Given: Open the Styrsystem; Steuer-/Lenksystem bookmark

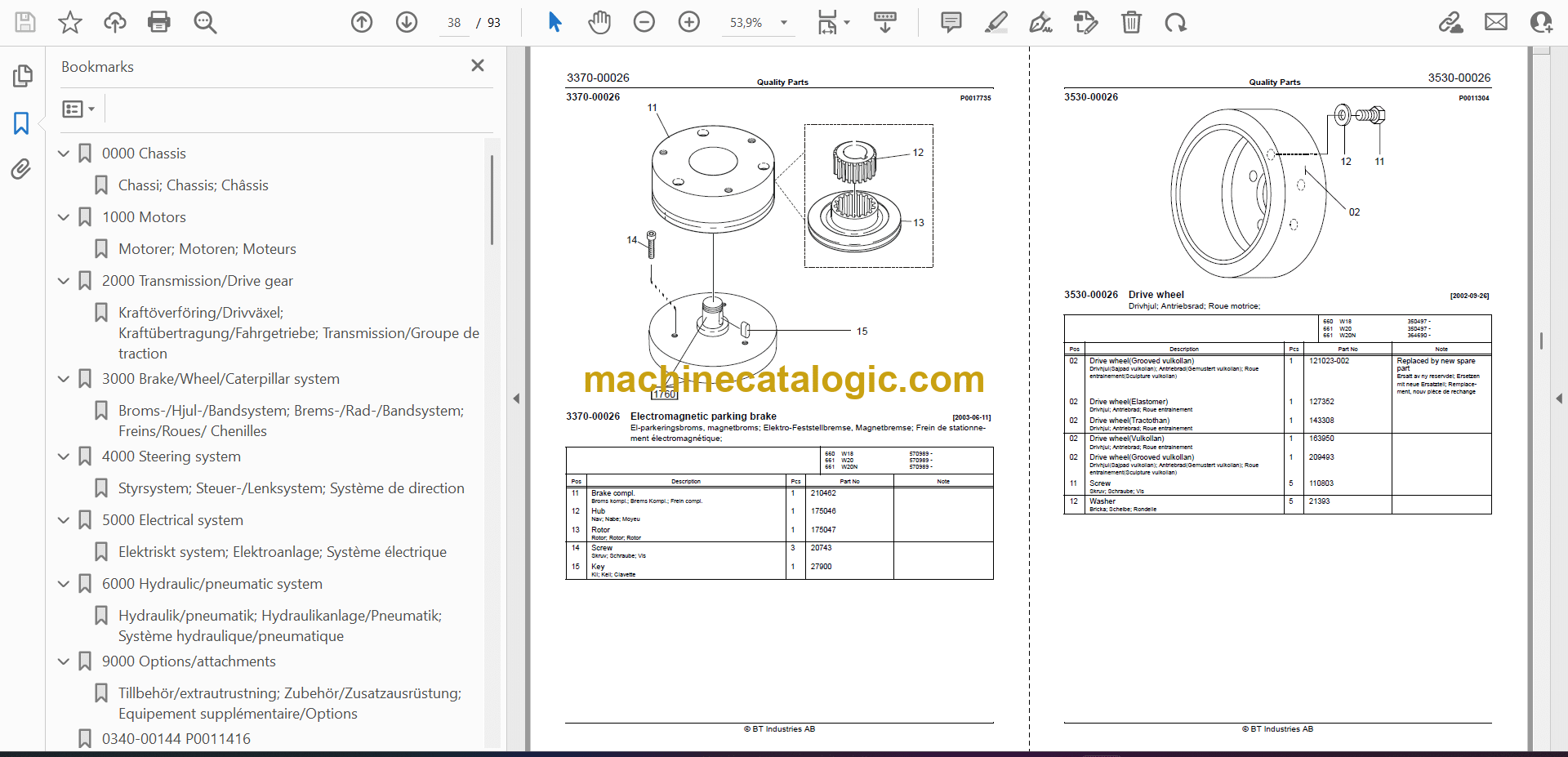Looking at the screenshot, I should click(x=292, y=488).
